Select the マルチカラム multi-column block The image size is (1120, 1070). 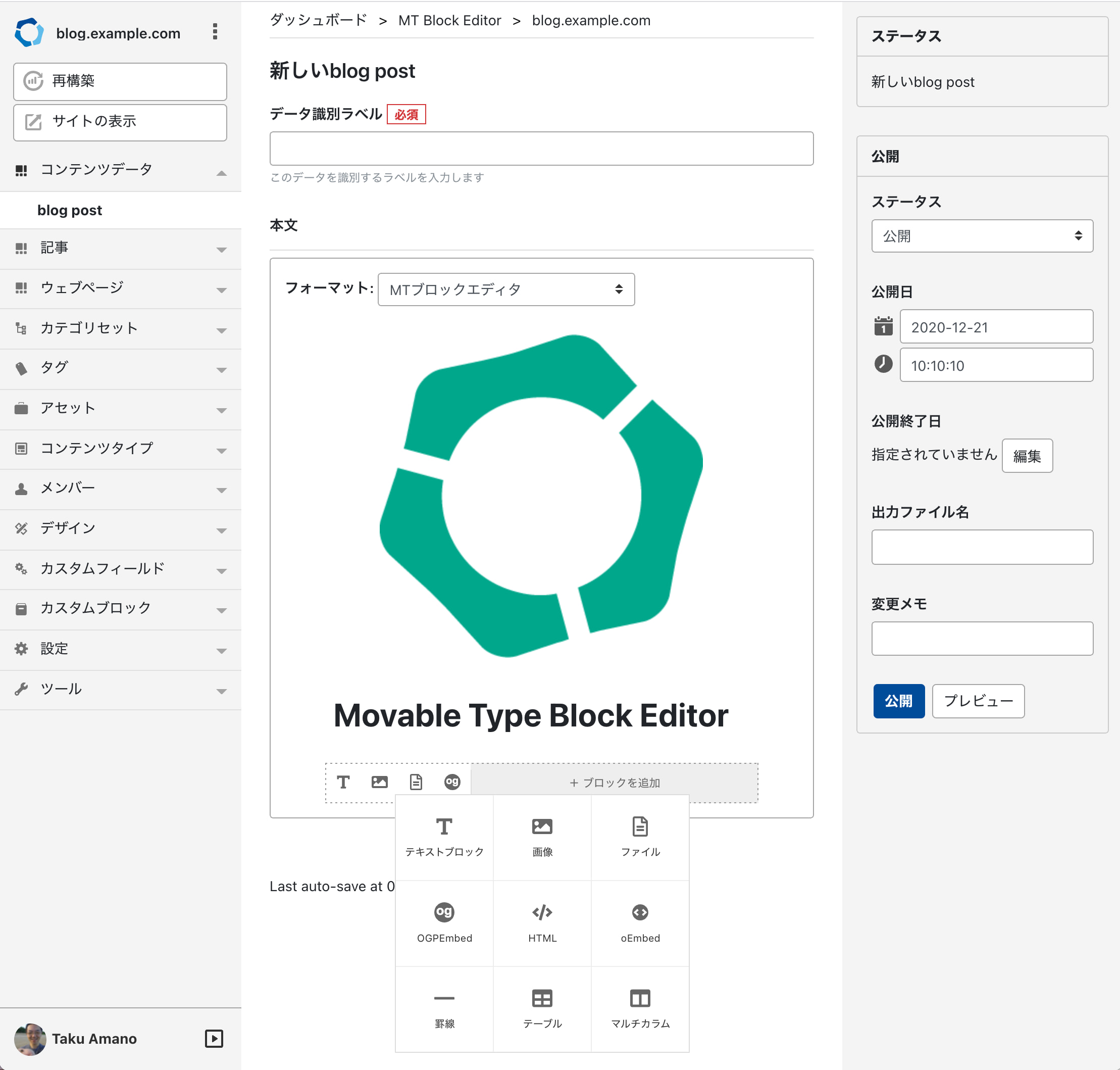pyautogui.click(x=640, y=1008)
